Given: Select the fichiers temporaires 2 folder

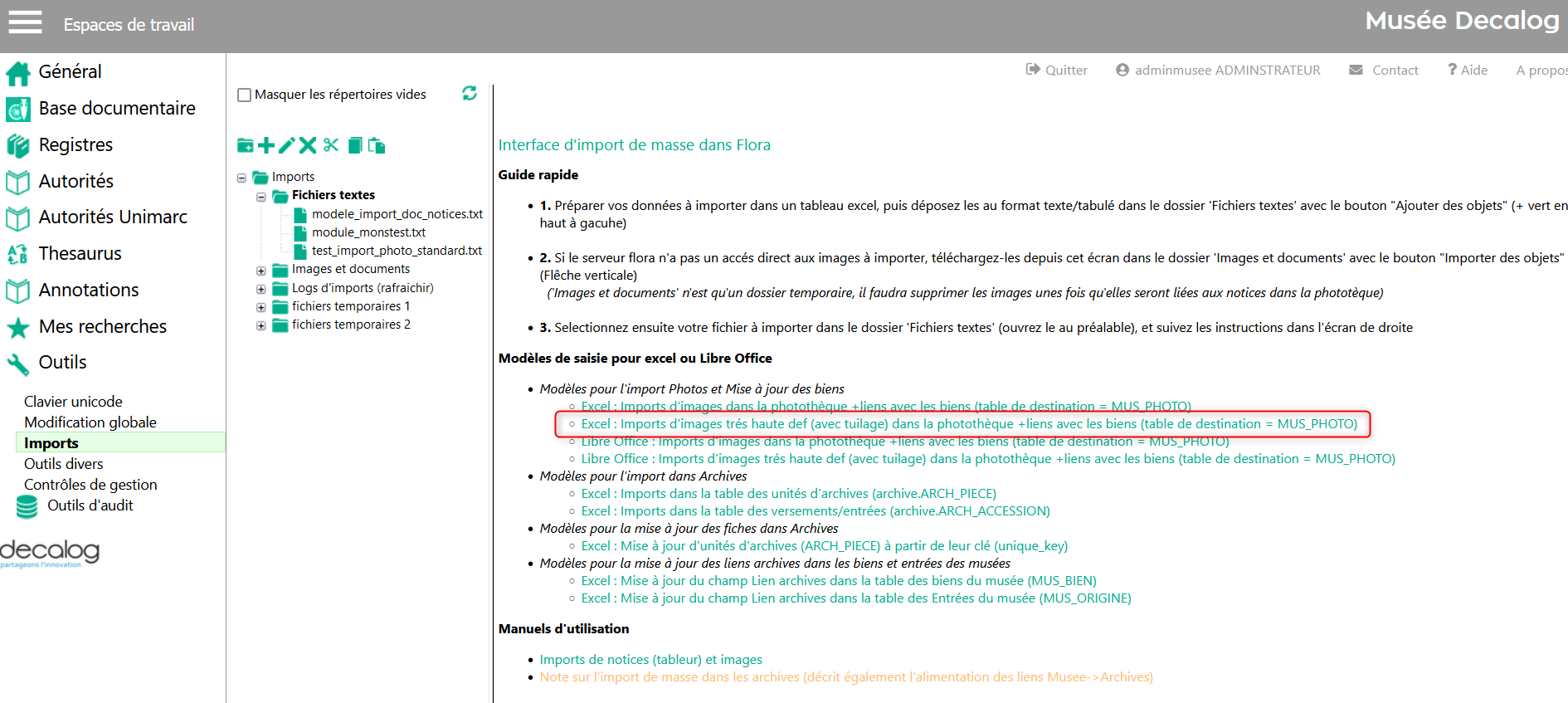Looking at the screenshot, I should click(x=351, y=325).
